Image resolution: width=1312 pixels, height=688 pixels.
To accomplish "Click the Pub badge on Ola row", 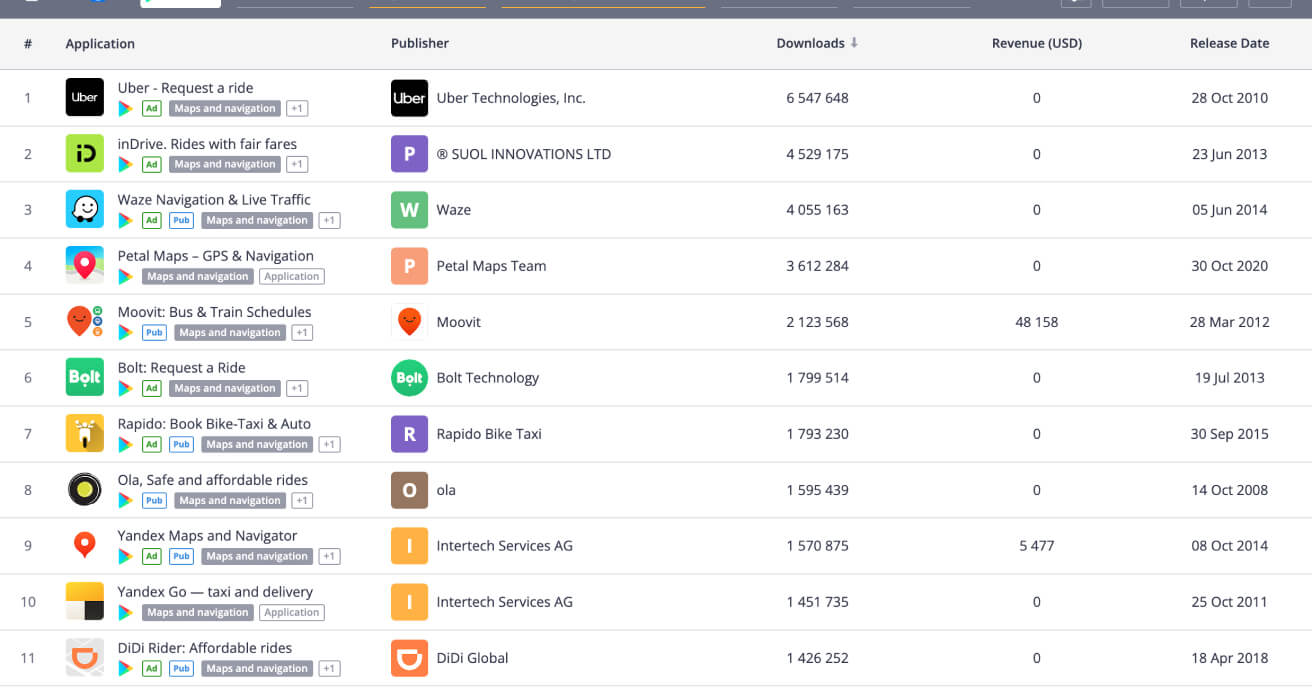I will point(154,501).
